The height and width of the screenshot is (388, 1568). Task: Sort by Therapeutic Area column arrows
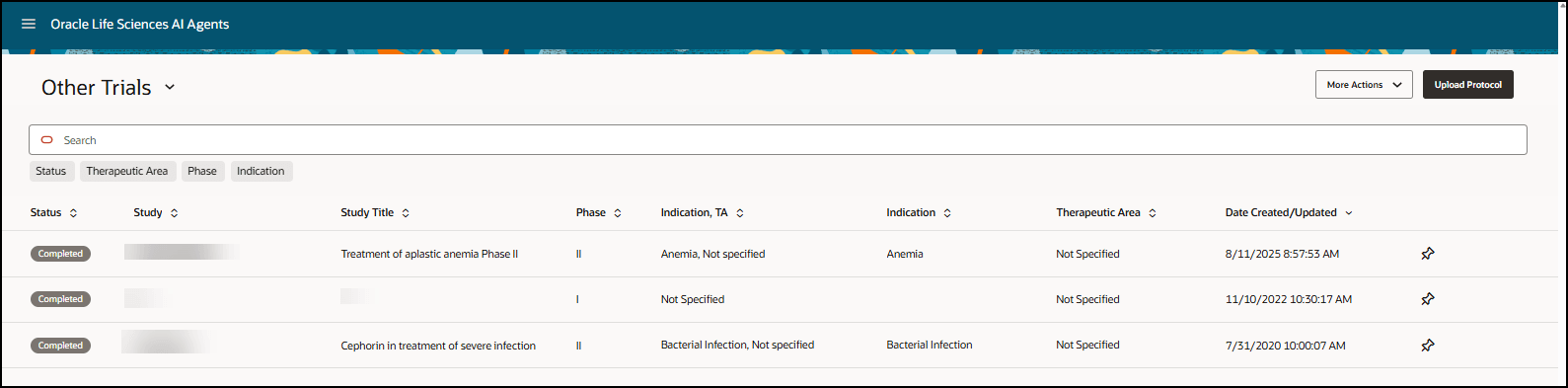tap(1152, 213)
